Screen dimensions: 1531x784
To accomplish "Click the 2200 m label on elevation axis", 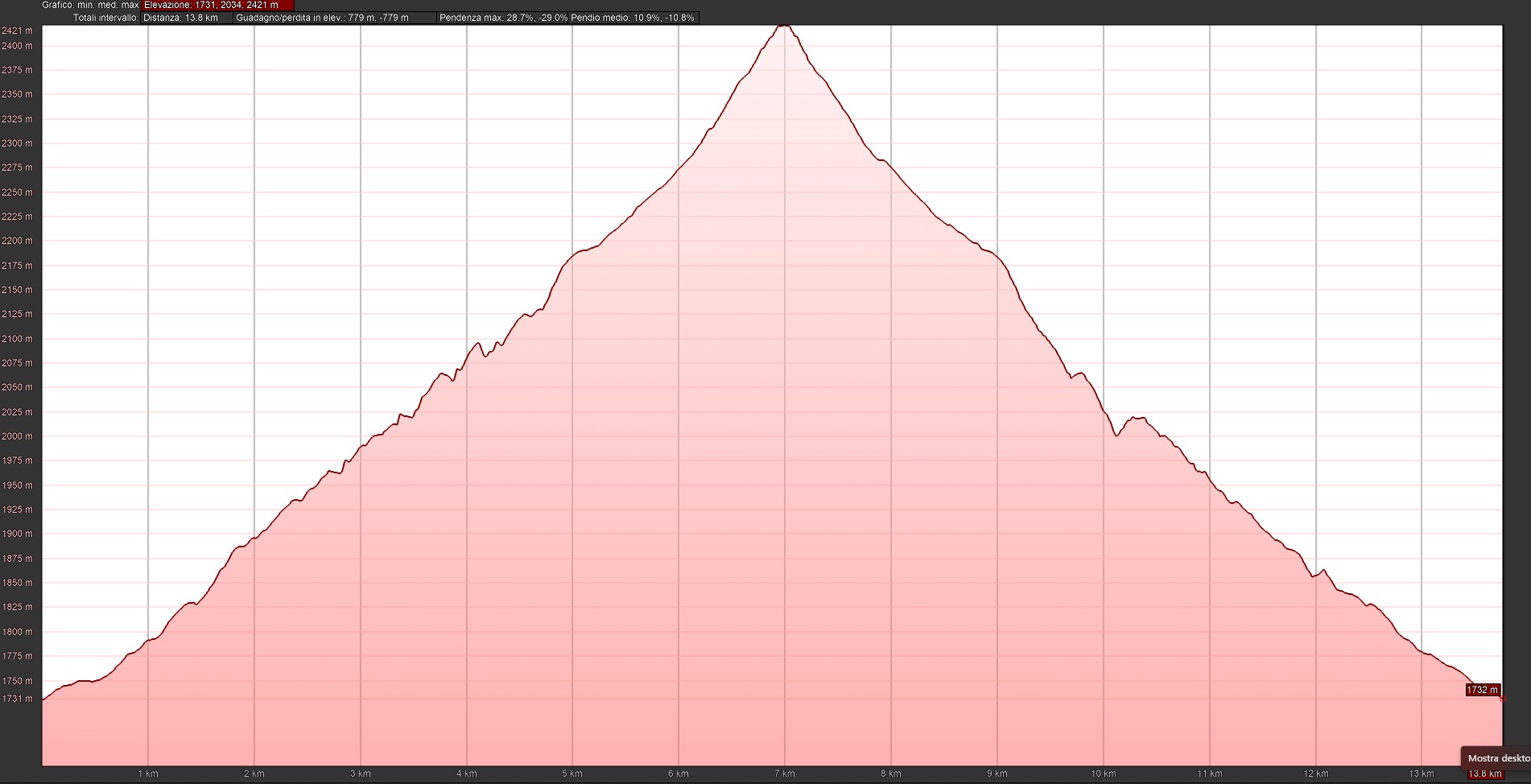I will (x=18, y=241).
